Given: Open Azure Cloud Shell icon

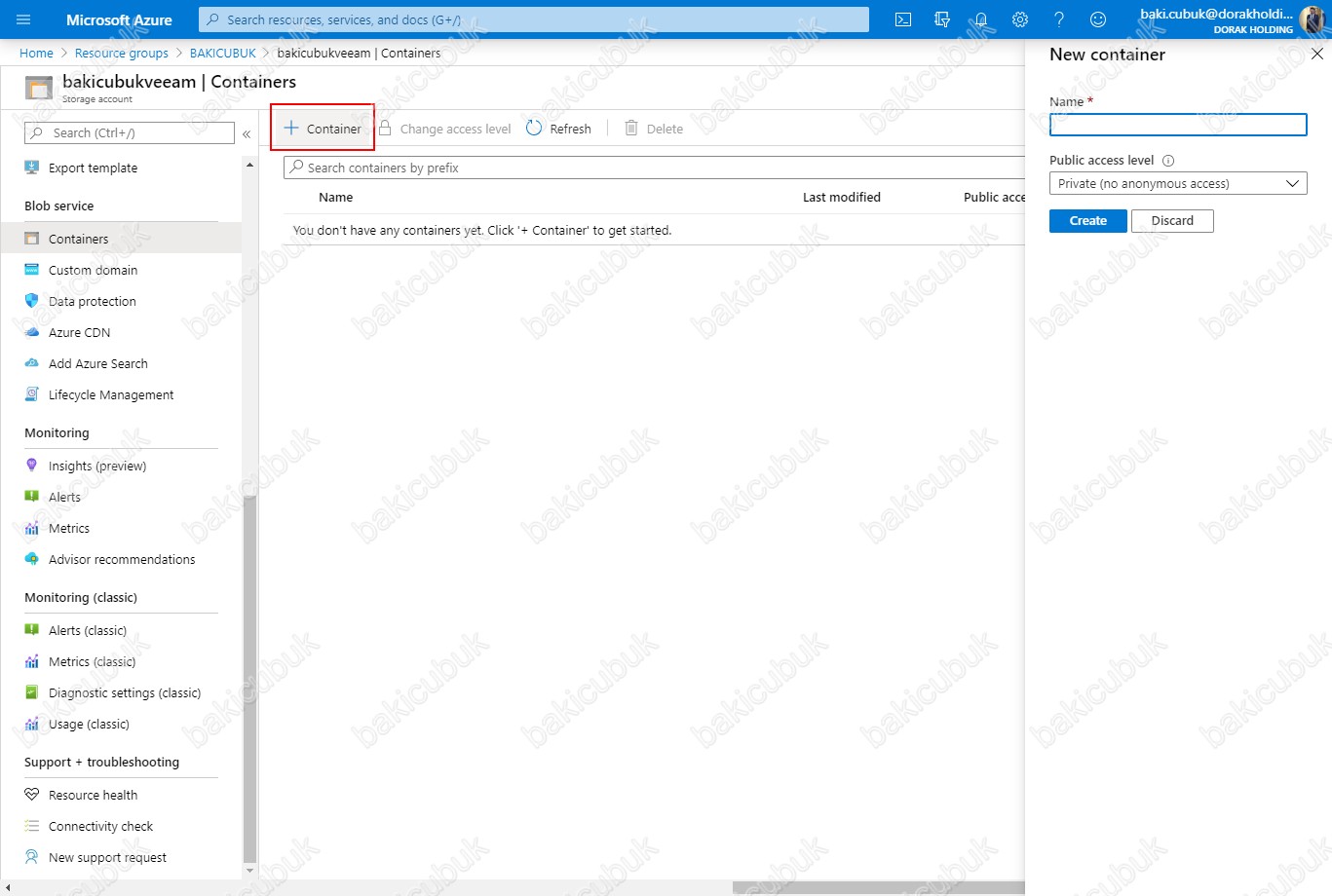Looking at the screenshot, I should tap(903, 19).
